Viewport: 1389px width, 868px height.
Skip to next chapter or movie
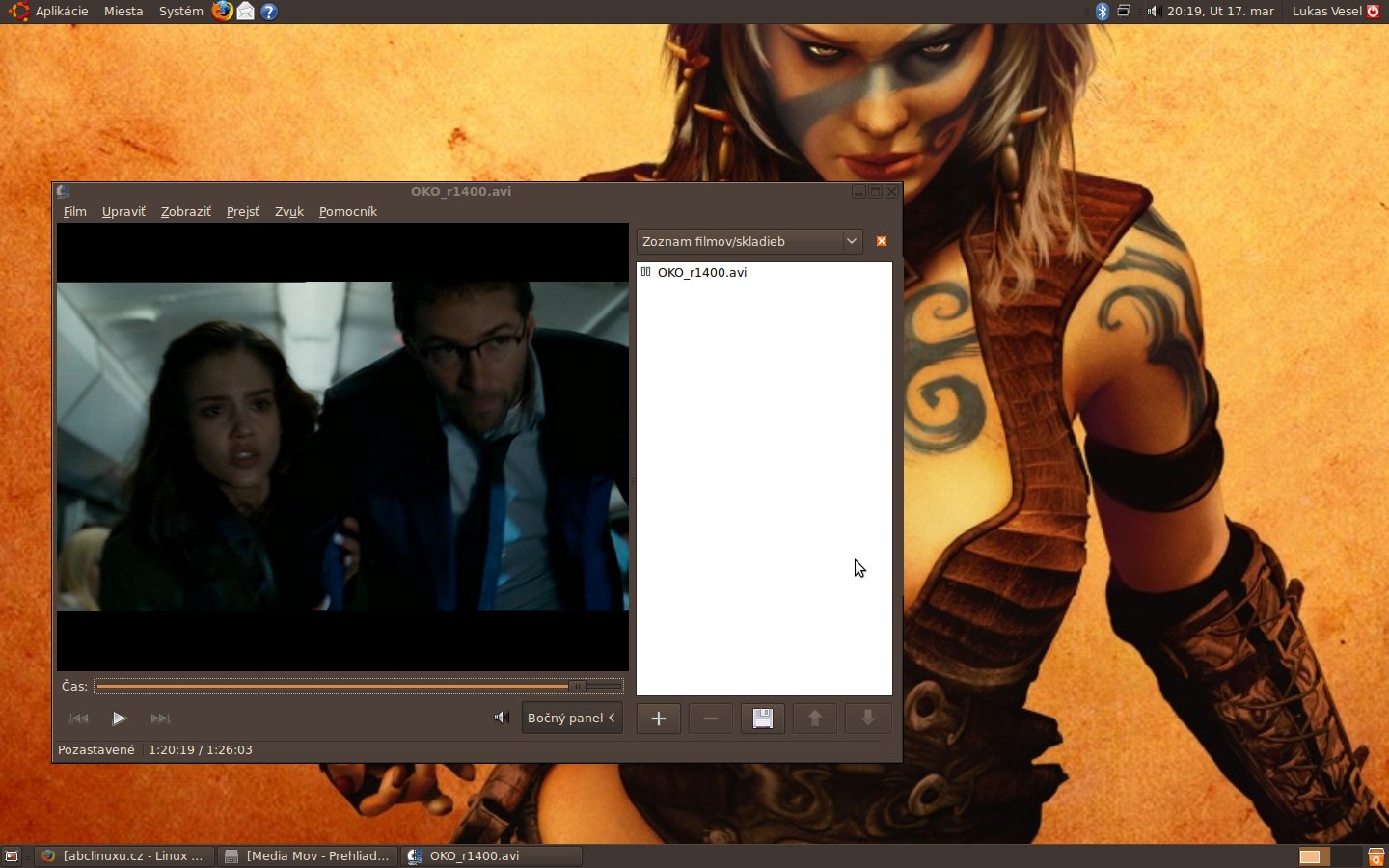(160, 718)
